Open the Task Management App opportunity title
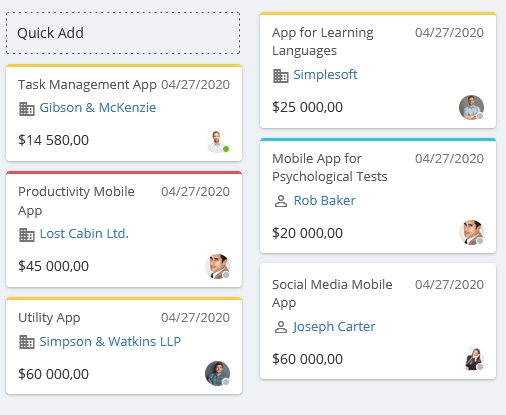The image size is (506, 415). click(87, 85)
